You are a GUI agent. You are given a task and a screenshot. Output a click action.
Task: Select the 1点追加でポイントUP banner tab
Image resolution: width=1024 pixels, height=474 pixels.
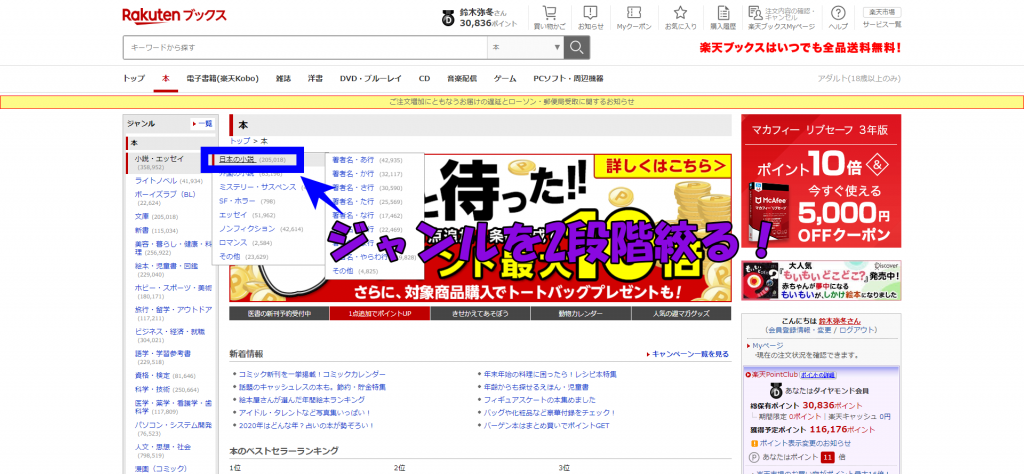point(379,313)
